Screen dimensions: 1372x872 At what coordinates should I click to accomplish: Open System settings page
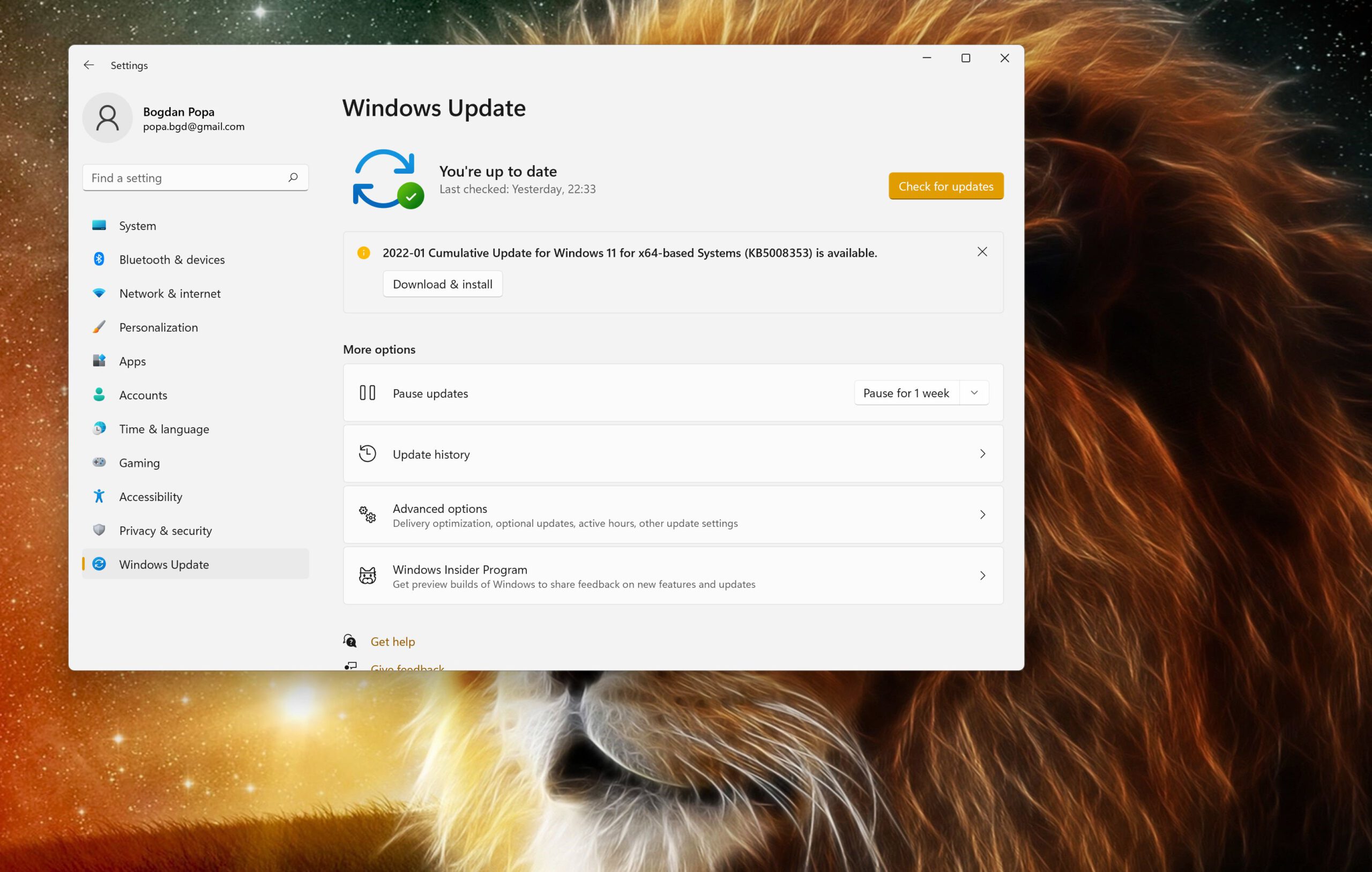196,226
